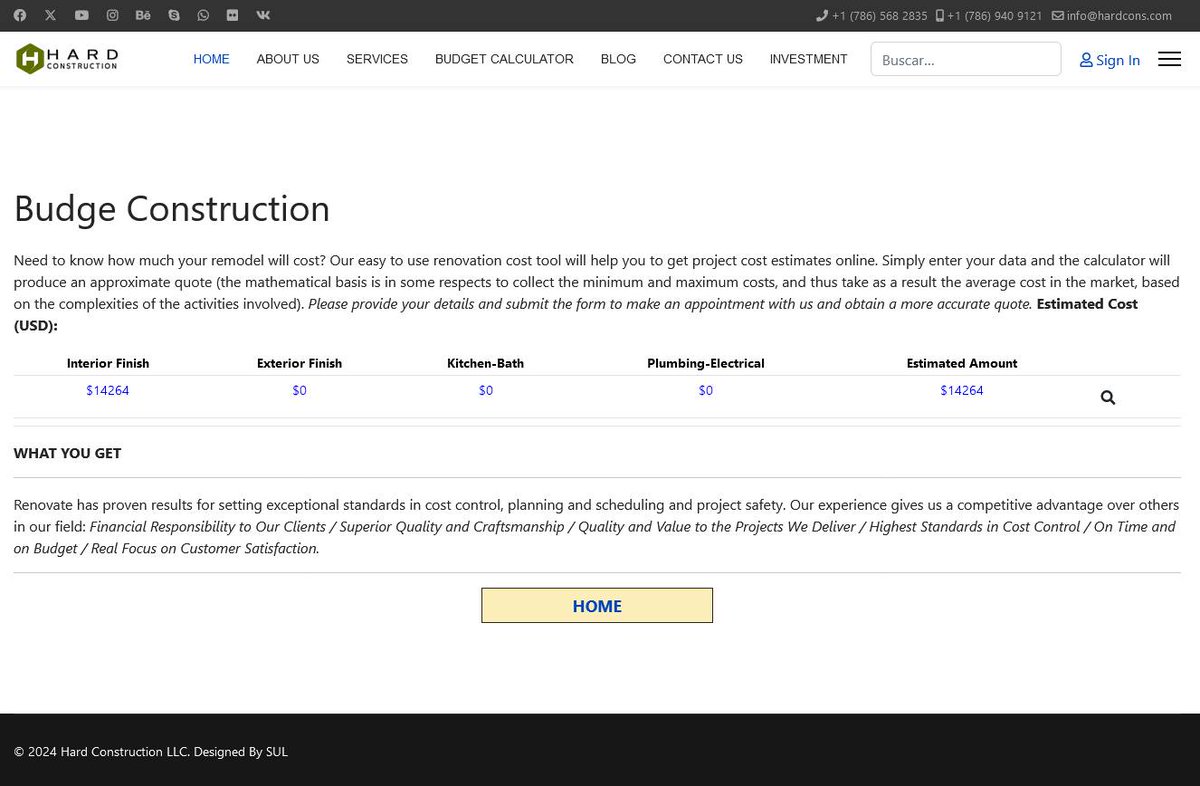
Task: Focus the Buscar search field
Action: pos(966,59)
